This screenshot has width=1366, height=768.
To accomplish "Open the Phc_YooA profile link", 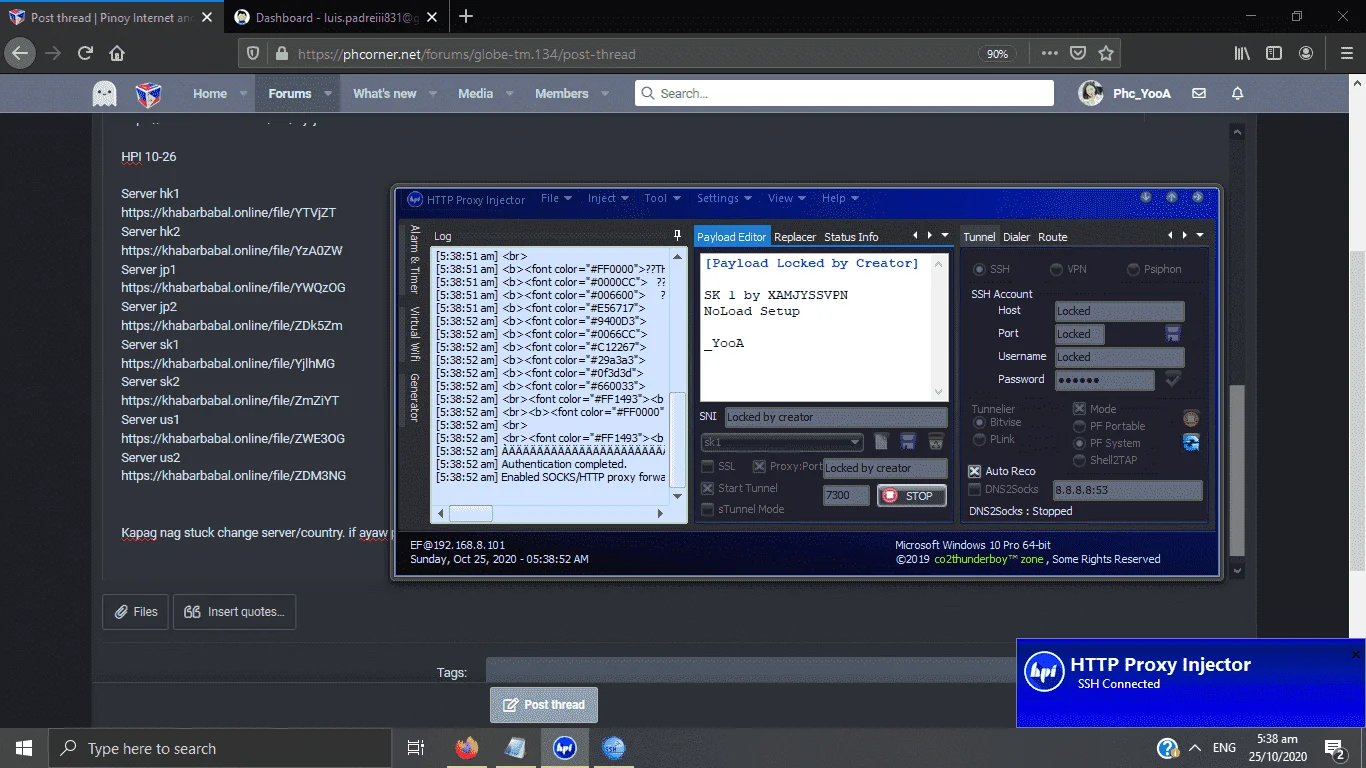I will click(1124, 93).
